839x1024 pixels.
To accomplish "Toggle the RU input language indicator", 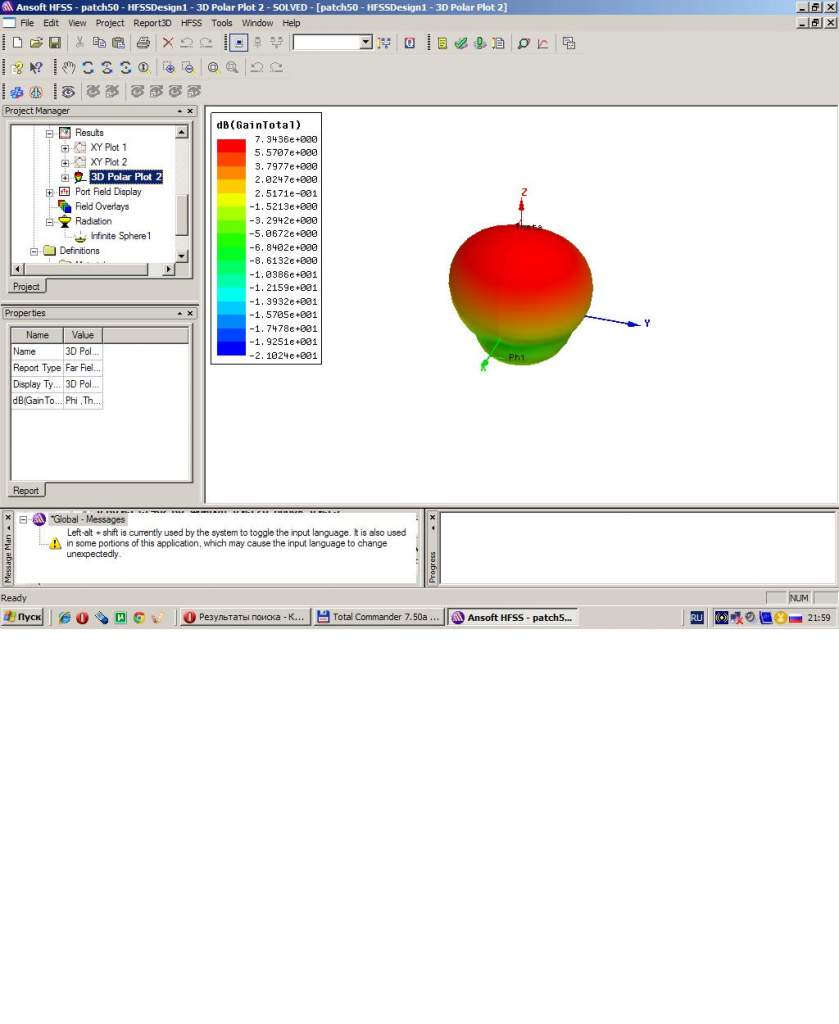I will point(697,617).
